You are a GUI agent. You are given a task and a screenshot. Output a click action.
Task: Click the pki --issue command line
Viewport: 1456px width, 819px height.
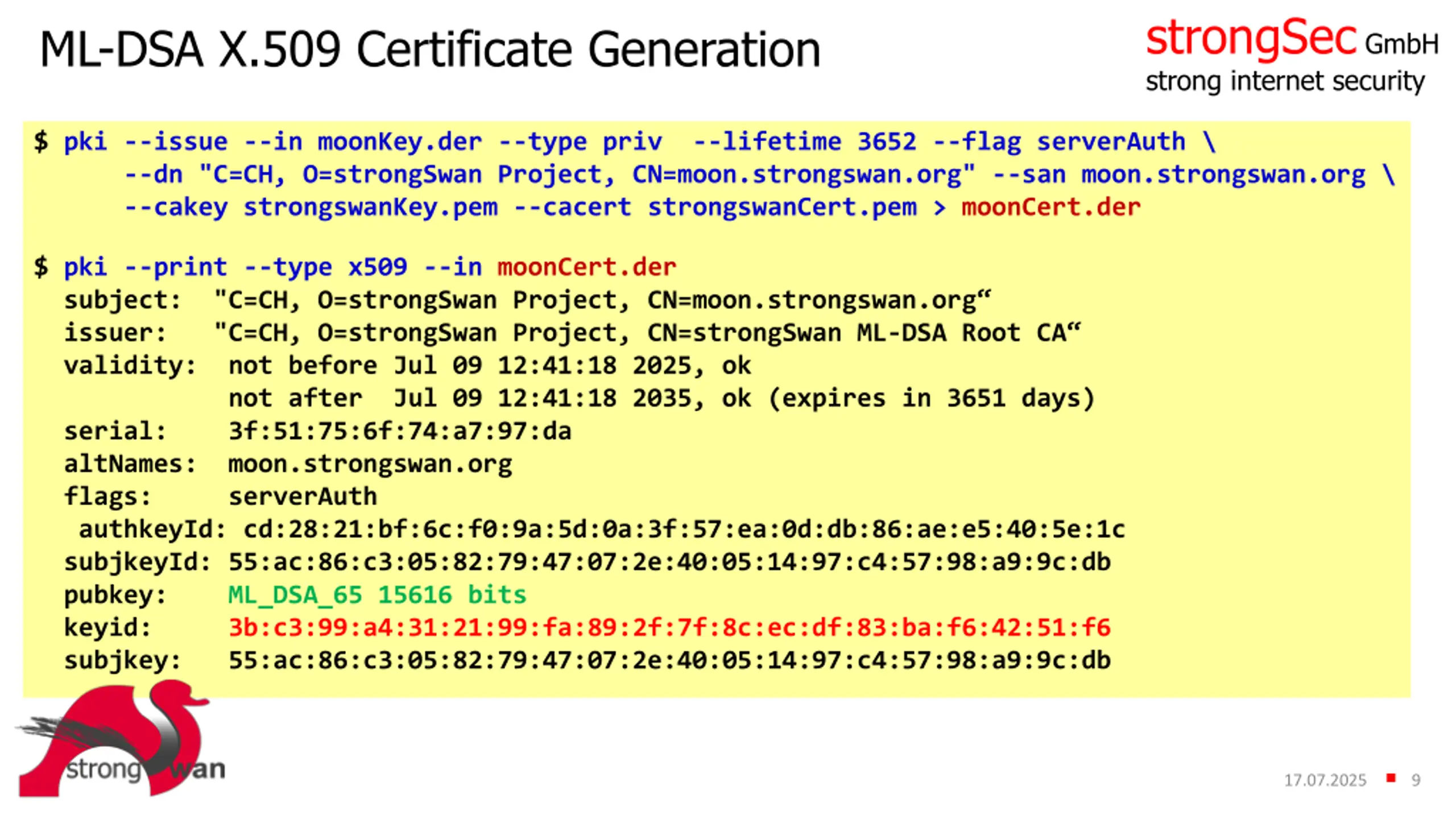click(x=624, y=142)
